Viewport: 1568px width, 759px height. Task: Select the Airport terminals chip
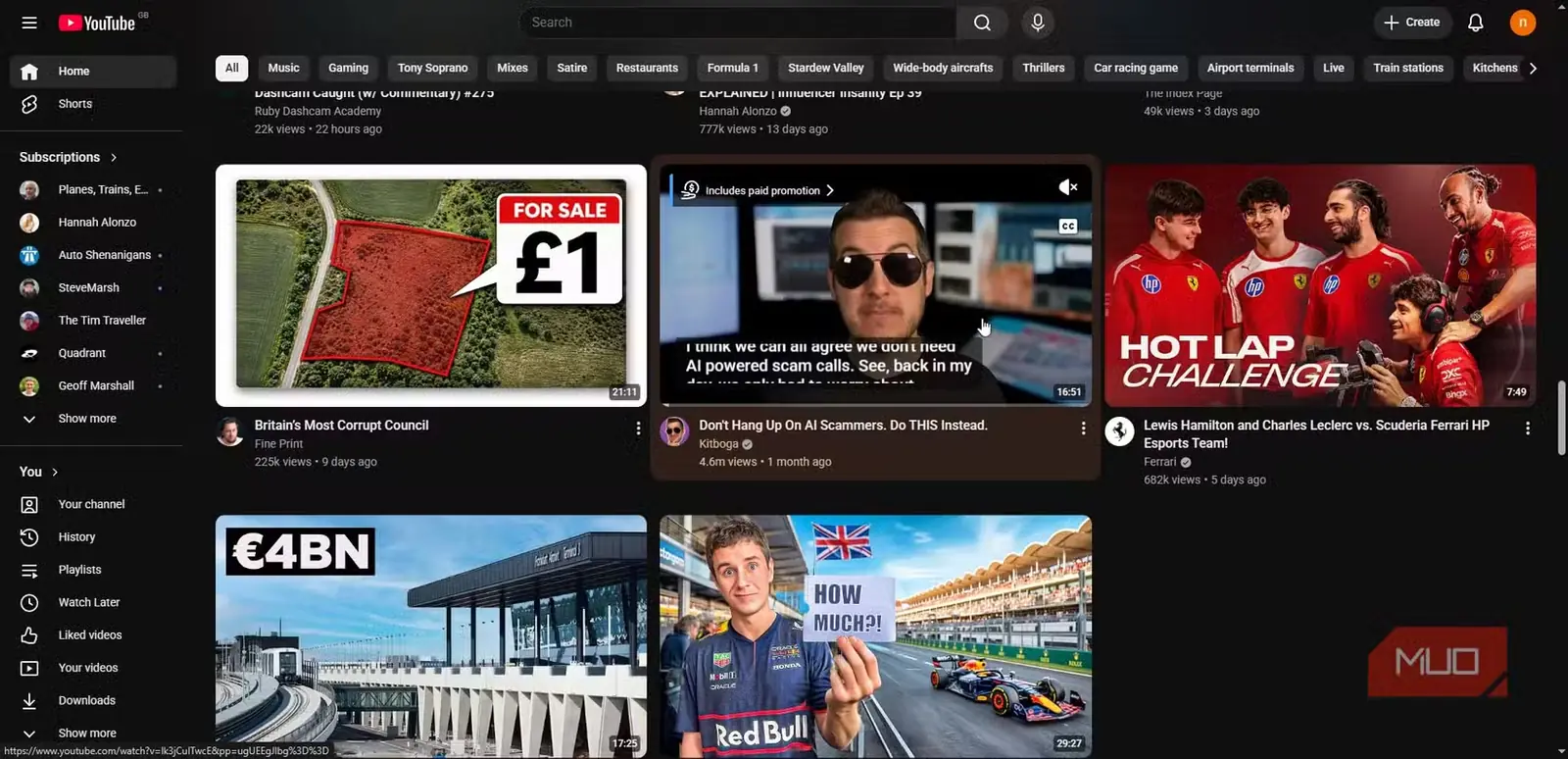[x=1250, y=68]
